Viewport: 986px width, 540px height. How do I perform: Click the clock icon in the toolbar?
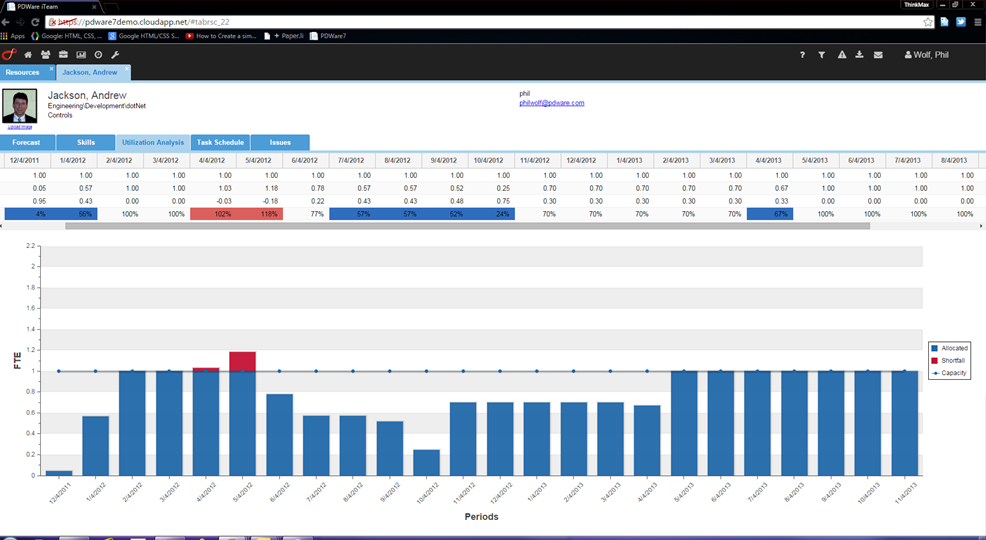click(x=98, y=55)
